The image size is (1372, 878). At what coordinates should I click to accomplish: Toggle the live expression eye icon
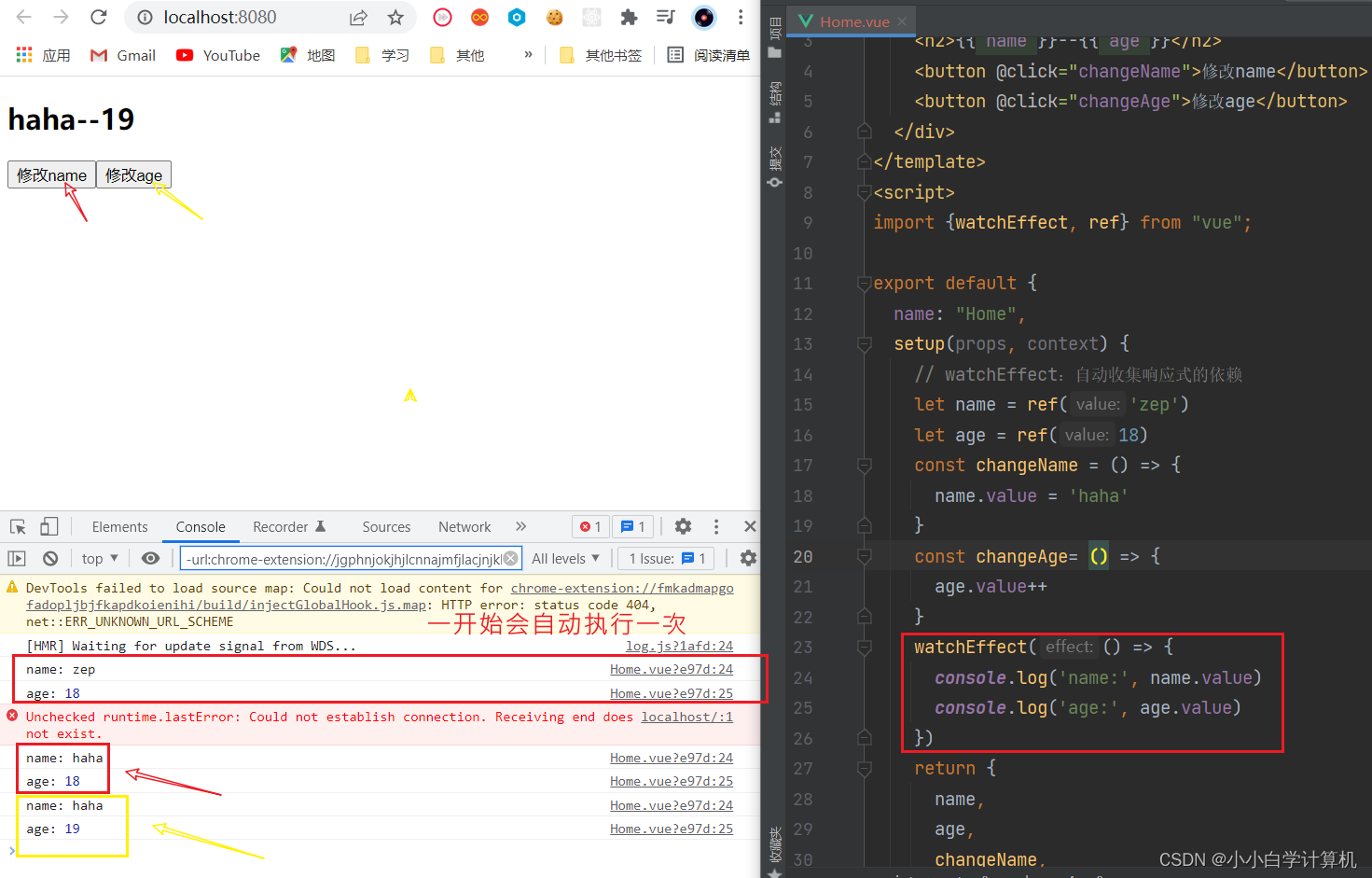click(x=150, y=558)
